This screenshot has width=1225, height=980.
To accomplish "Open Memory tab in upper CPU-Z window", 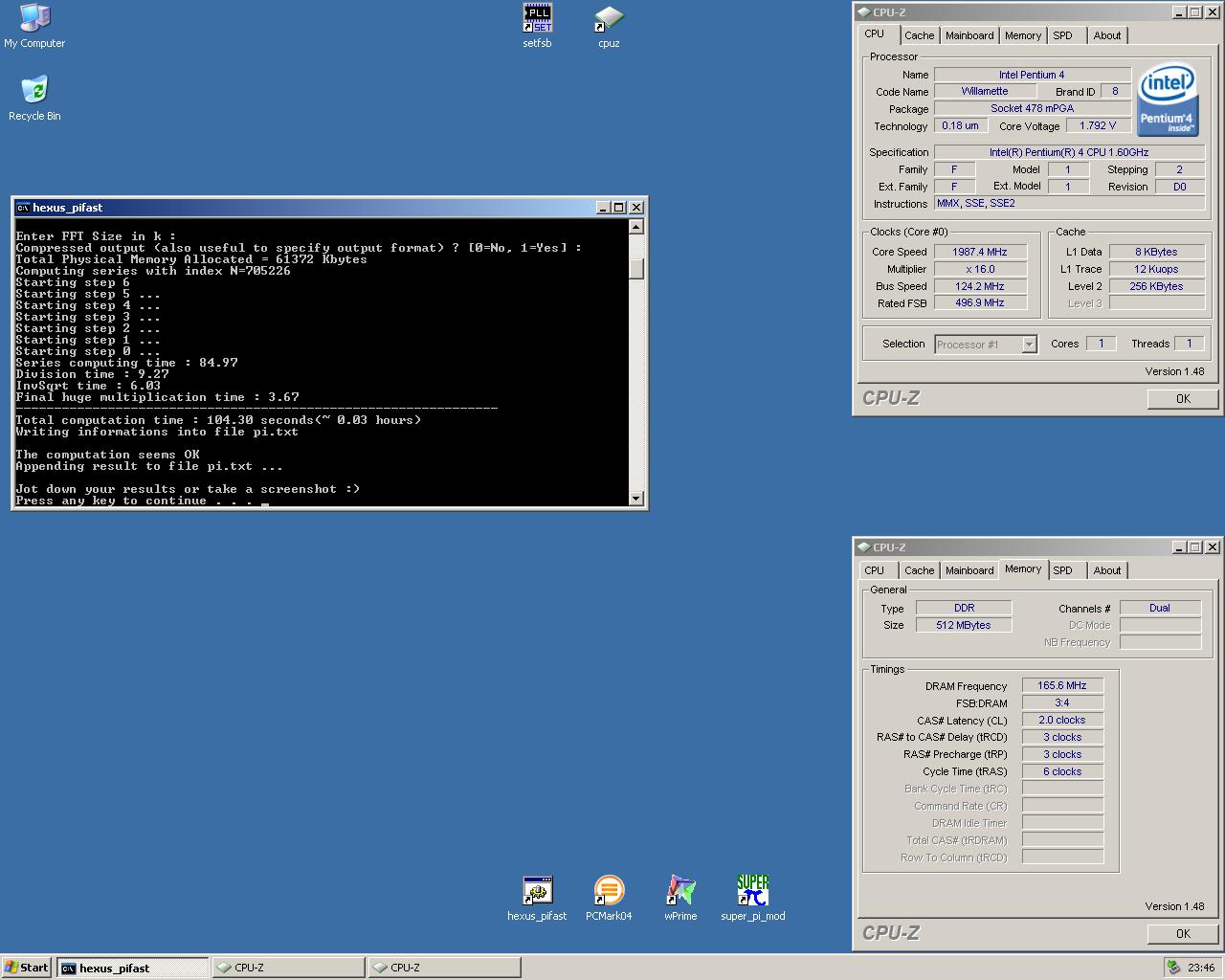I will 1023,35.
